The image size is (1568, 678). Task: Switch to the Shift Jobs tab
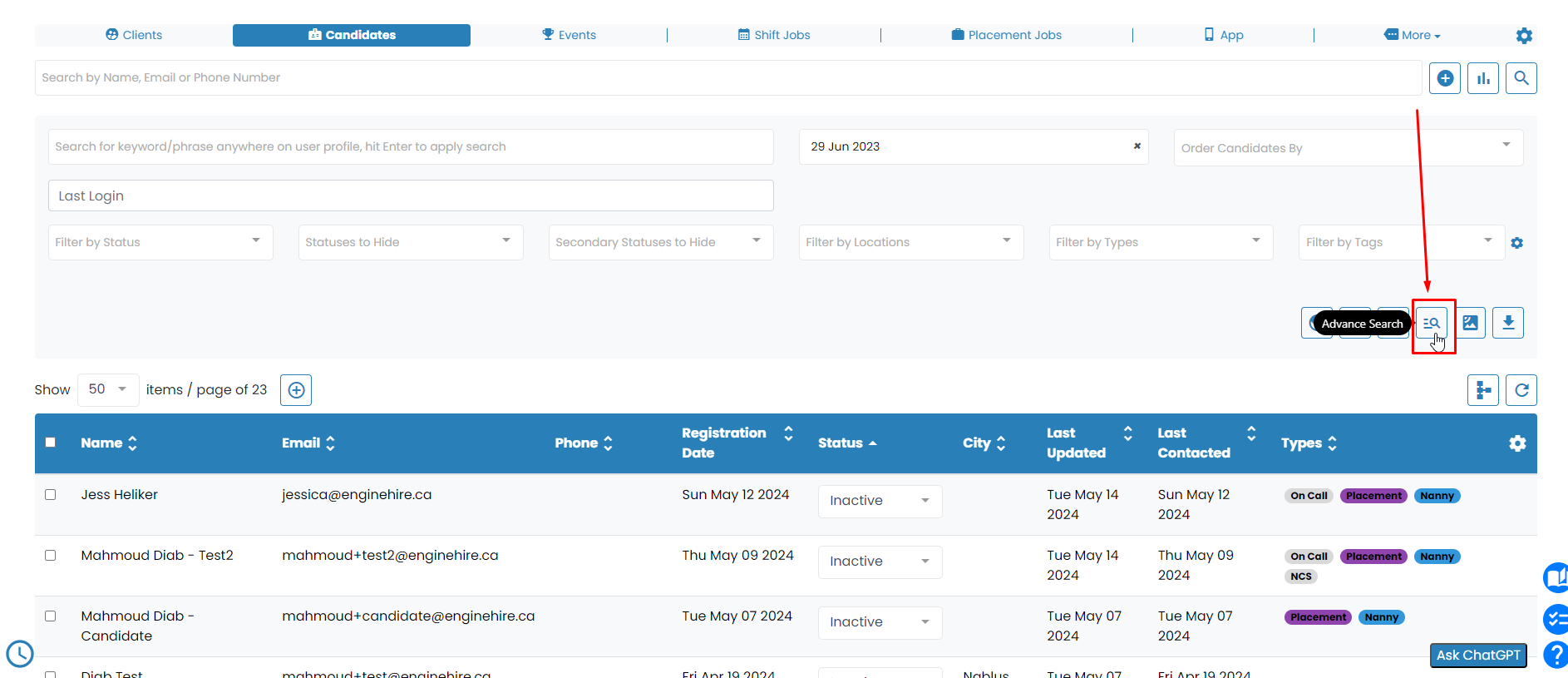[x=773, y=35]
